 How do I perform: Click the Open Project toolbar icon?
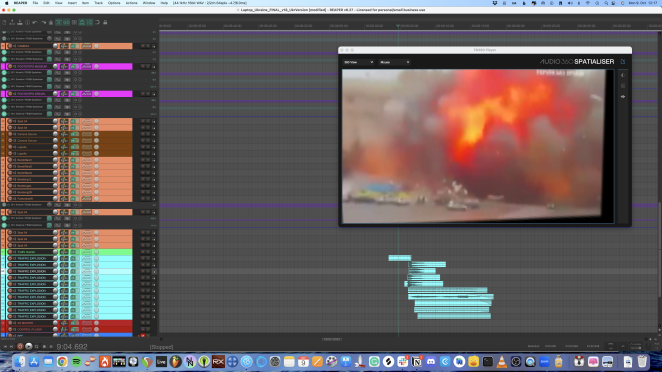(x=12, y=22)
